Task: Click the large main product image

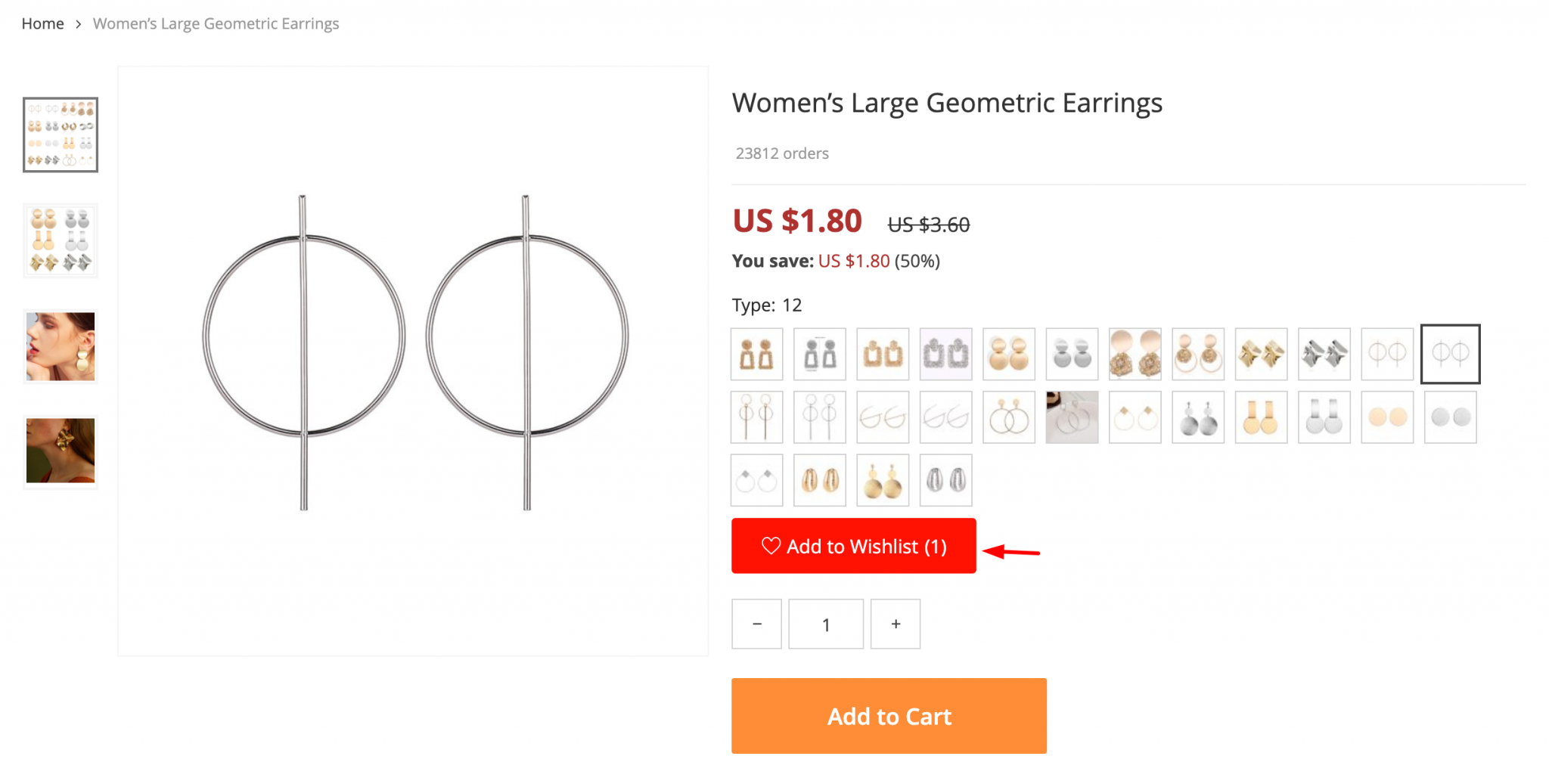Action: pos(413,361)
